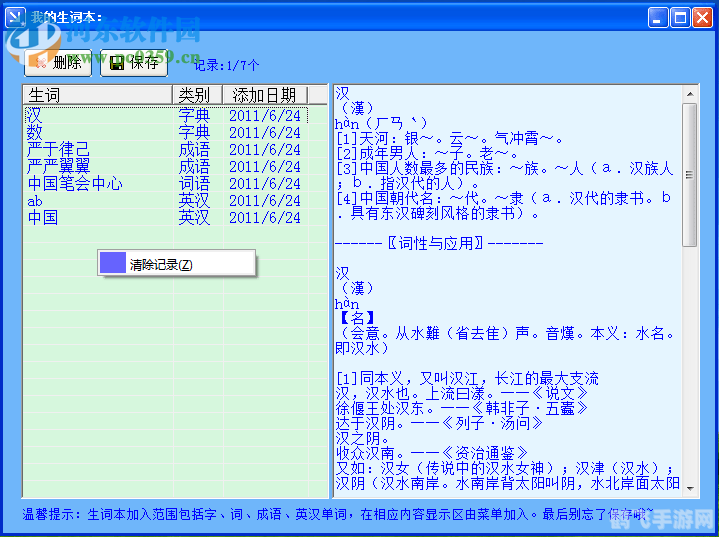
Task: Click the blue icon beside 清除记录
Action: (112, 262)
